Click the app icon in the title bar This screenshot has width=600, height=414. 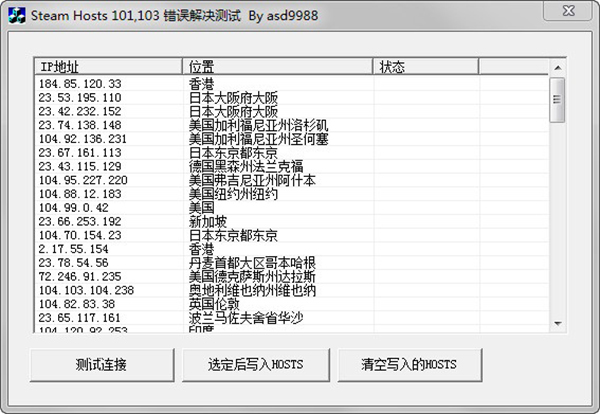(x=17, y=16)
